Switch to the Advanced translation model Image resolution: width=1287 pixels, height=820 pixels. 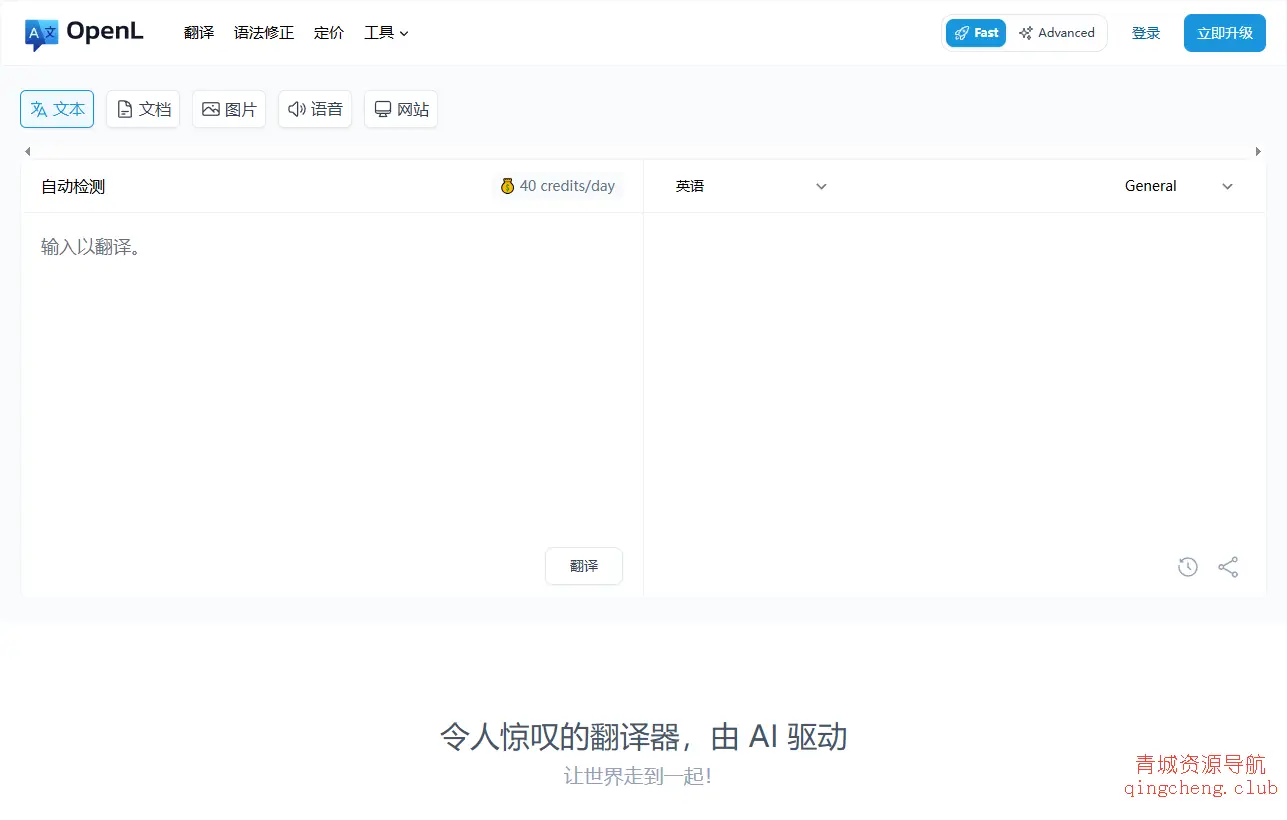1057,32
